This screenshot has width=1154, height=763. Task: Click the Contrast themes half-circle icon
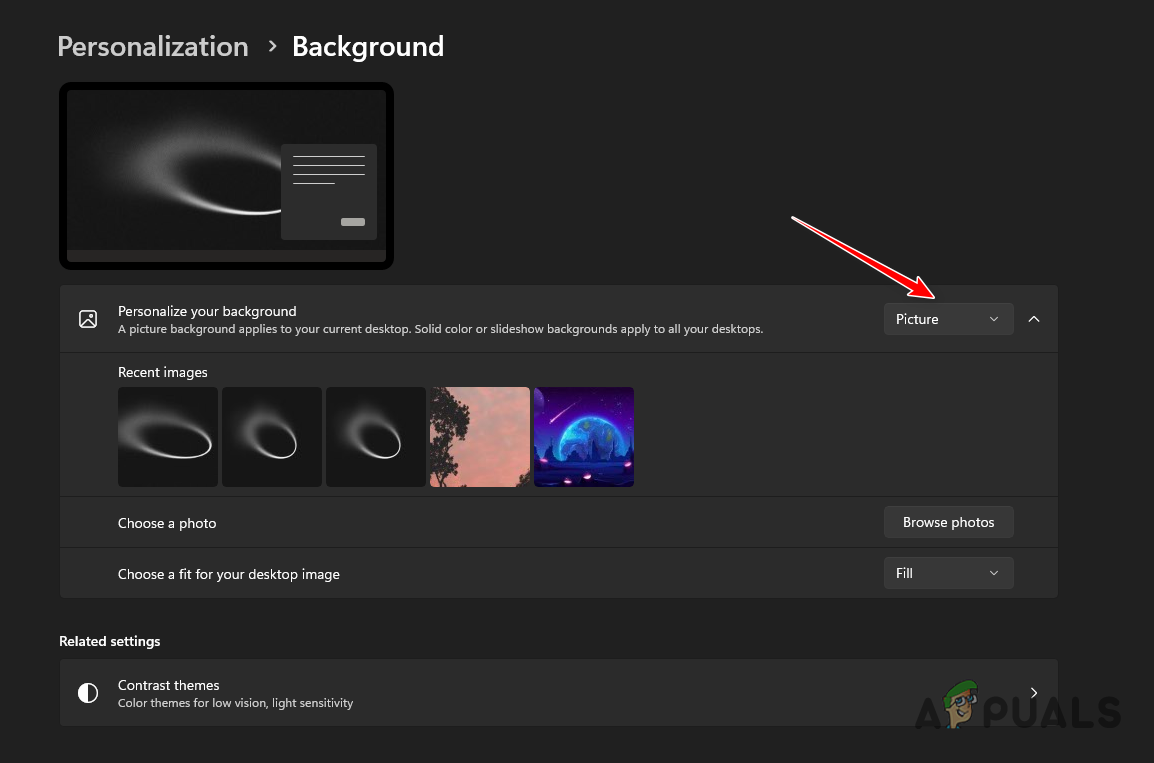(x=87, y=692)
